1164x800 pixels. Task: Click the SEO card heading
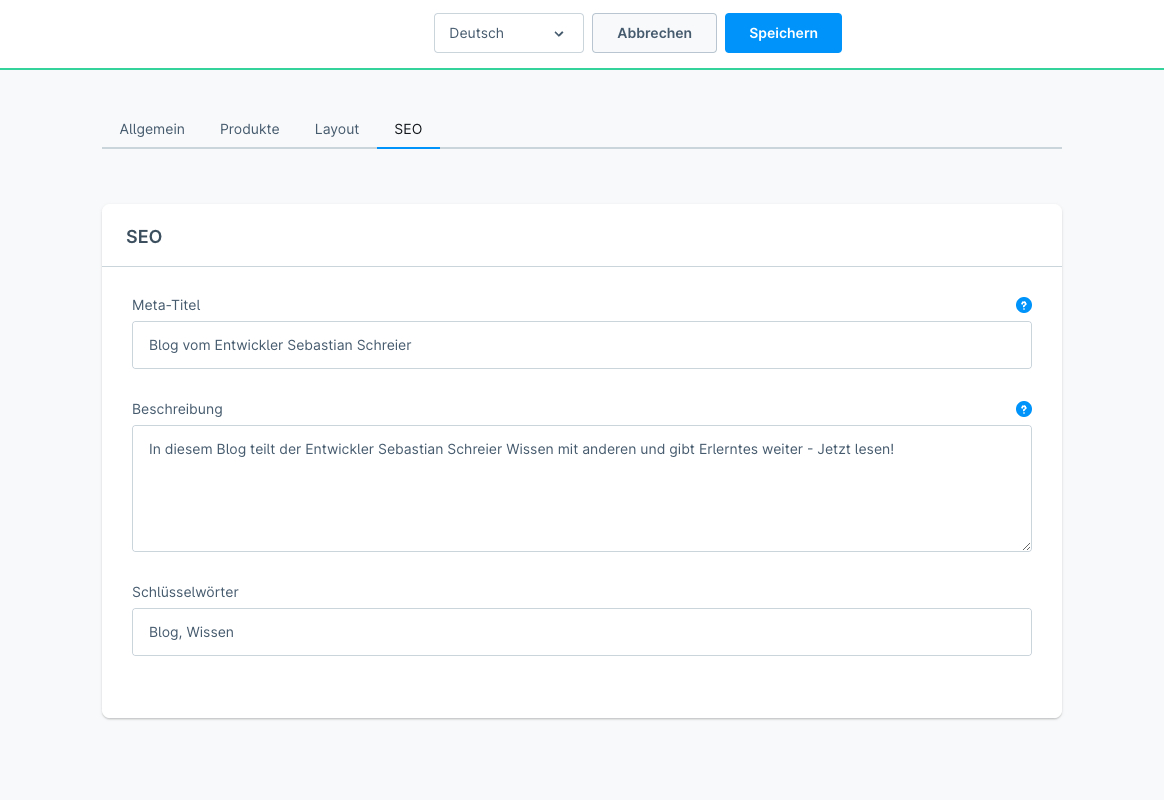(144, 237)
